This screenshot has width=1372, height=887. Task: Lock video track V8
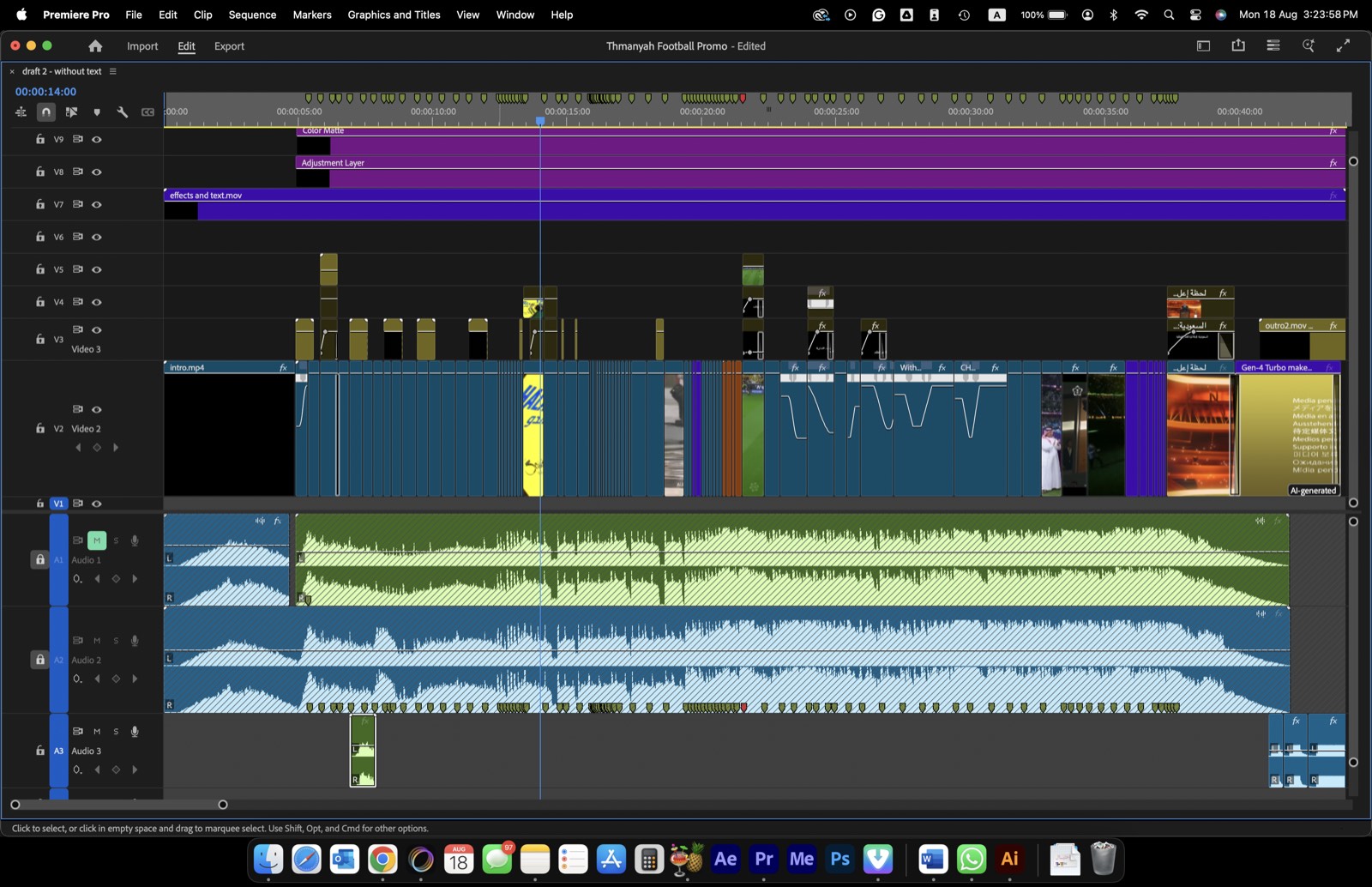(x=40, y=172)
